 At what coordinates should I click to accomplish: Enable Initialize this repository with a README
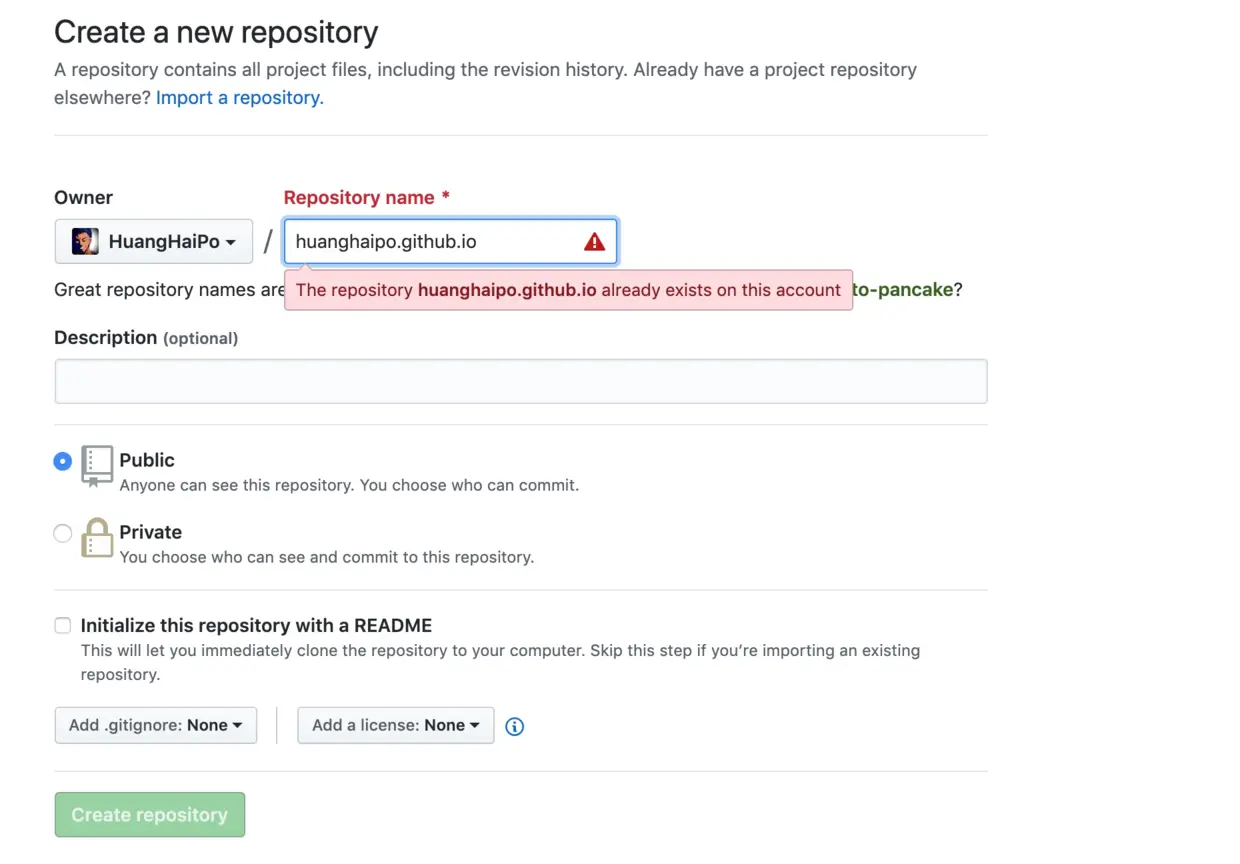(x=63, y=626)
